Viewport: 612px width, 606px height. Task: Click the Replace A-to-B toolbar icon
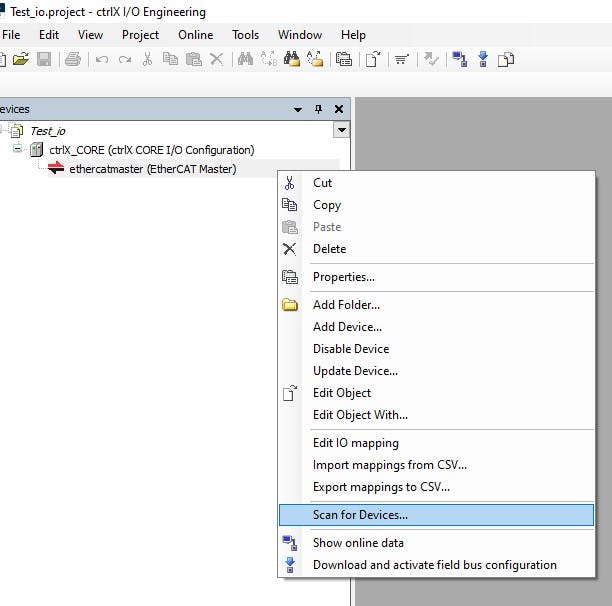pos(269,59)
